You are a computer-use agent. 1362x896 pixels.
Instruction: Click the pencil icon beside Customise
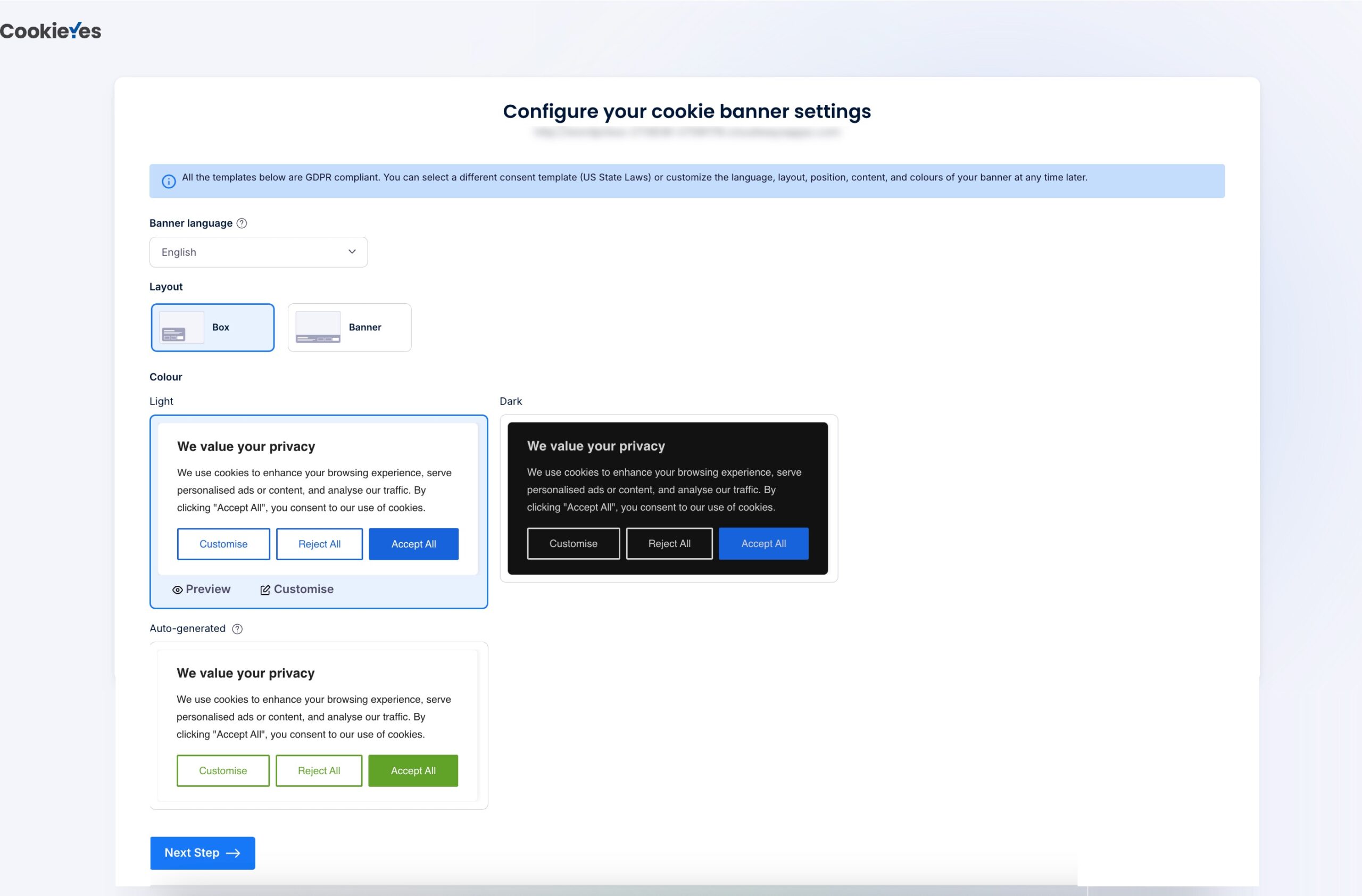[x=265, y=590]
